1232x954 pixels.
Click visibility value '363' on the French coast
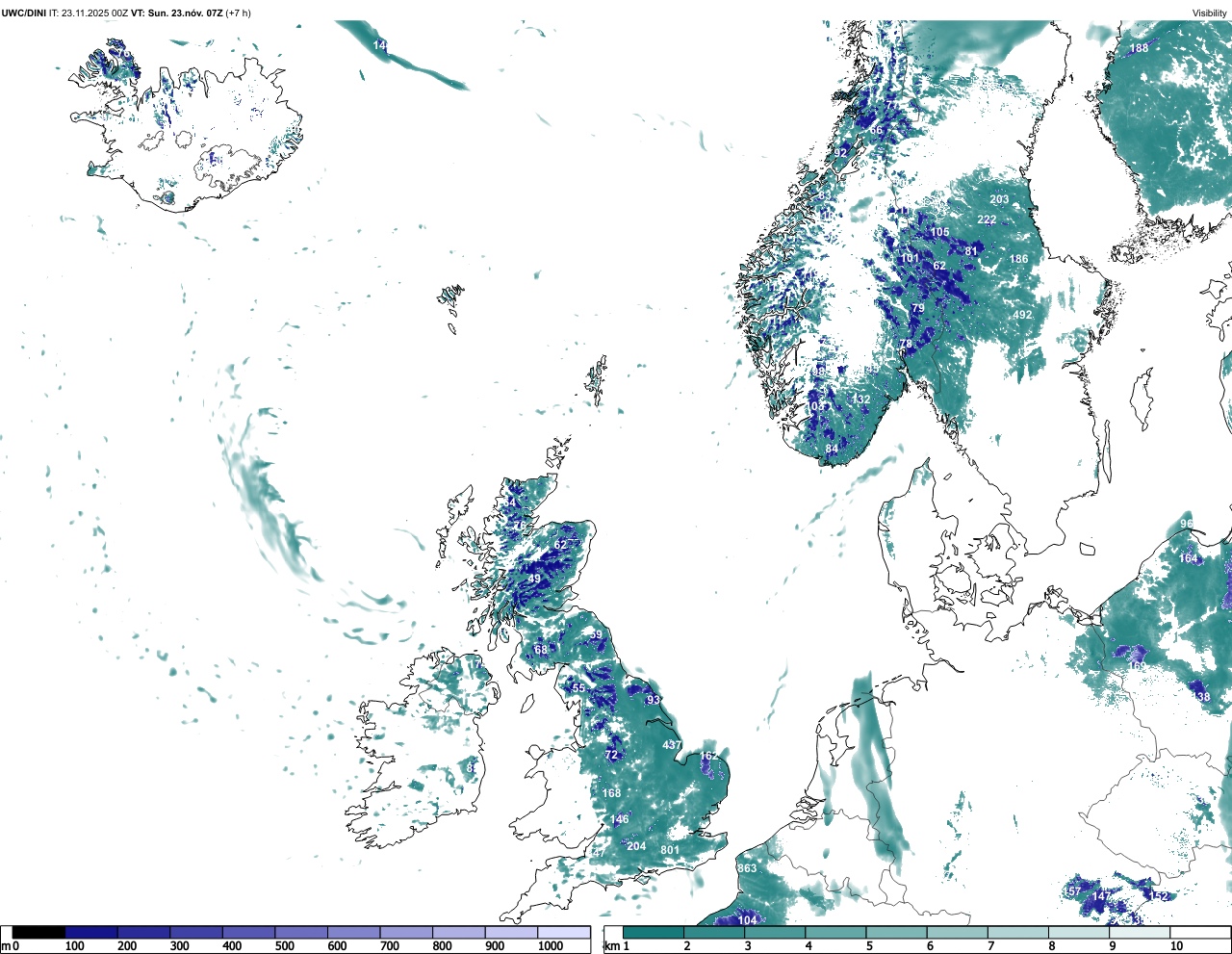747,868
